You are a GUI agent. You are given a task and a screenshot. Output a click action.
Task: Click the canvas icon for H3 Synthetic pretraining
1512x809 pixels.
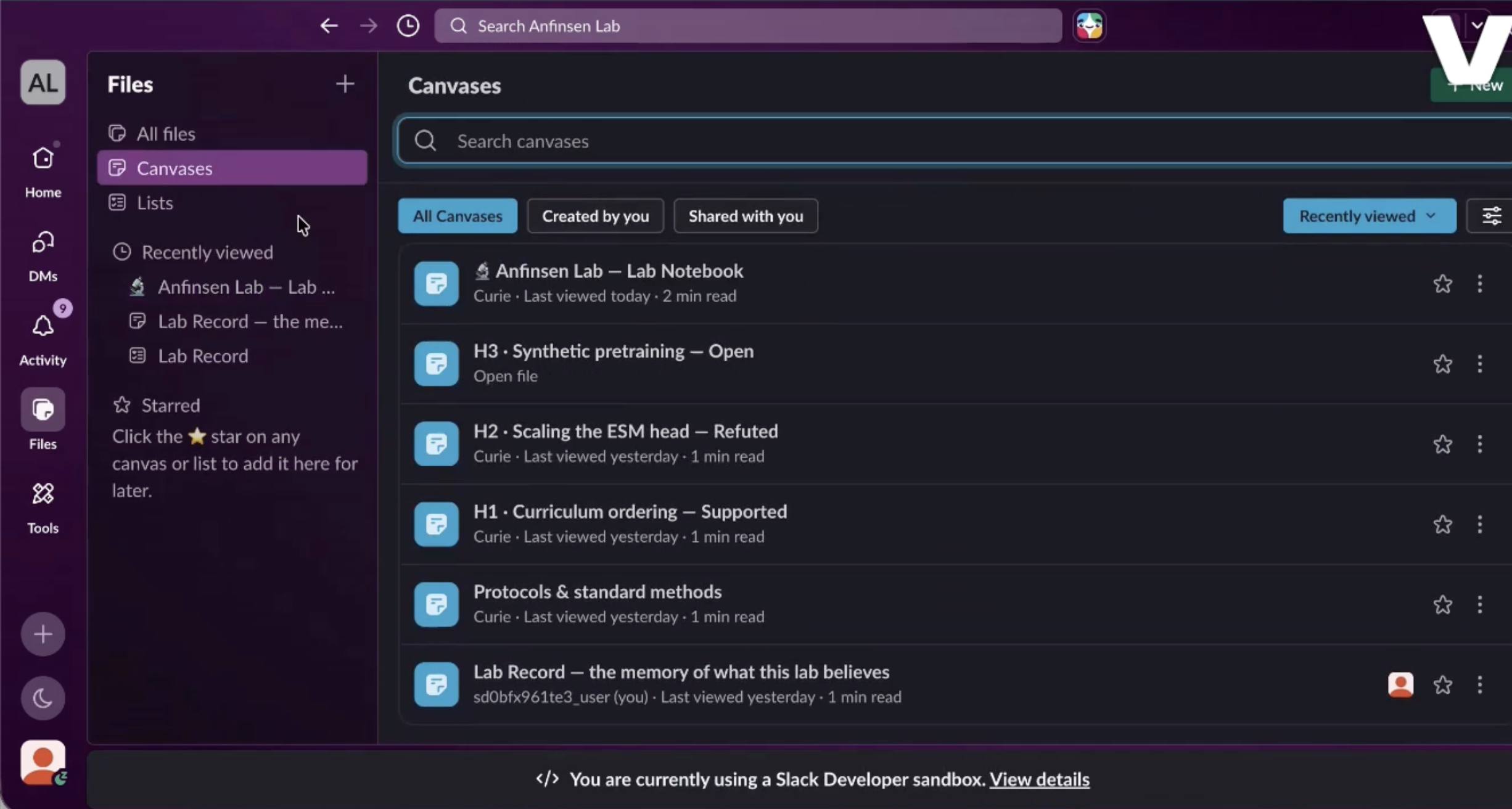coord(436,364)
